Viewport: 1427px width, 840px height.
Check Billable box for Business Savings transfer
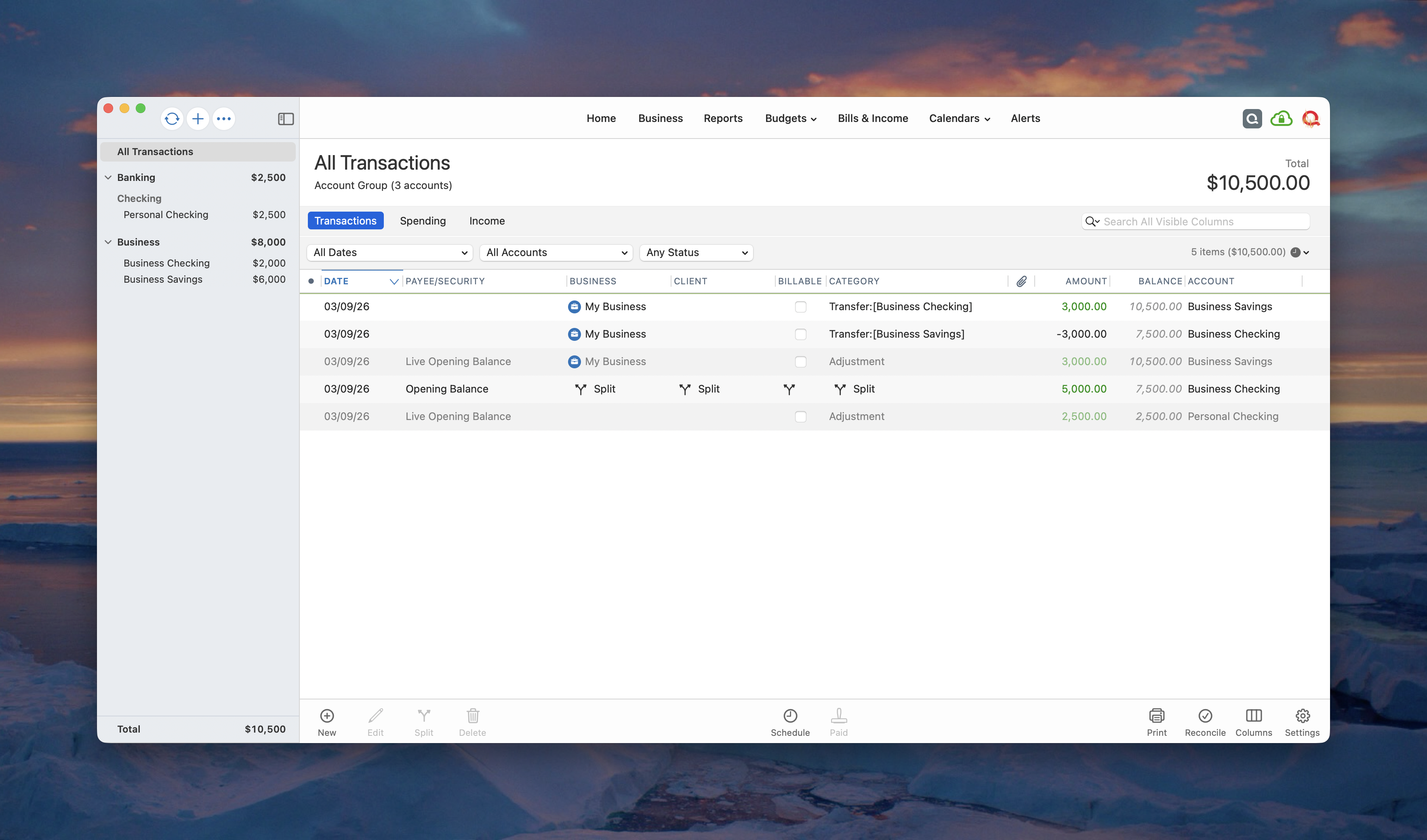(800, 307)
